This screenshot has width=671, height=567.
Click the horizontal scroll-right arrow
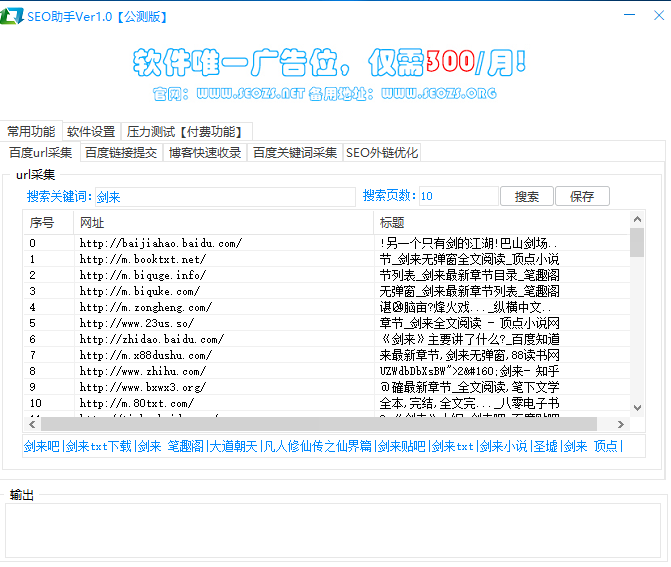coord(621,424)
